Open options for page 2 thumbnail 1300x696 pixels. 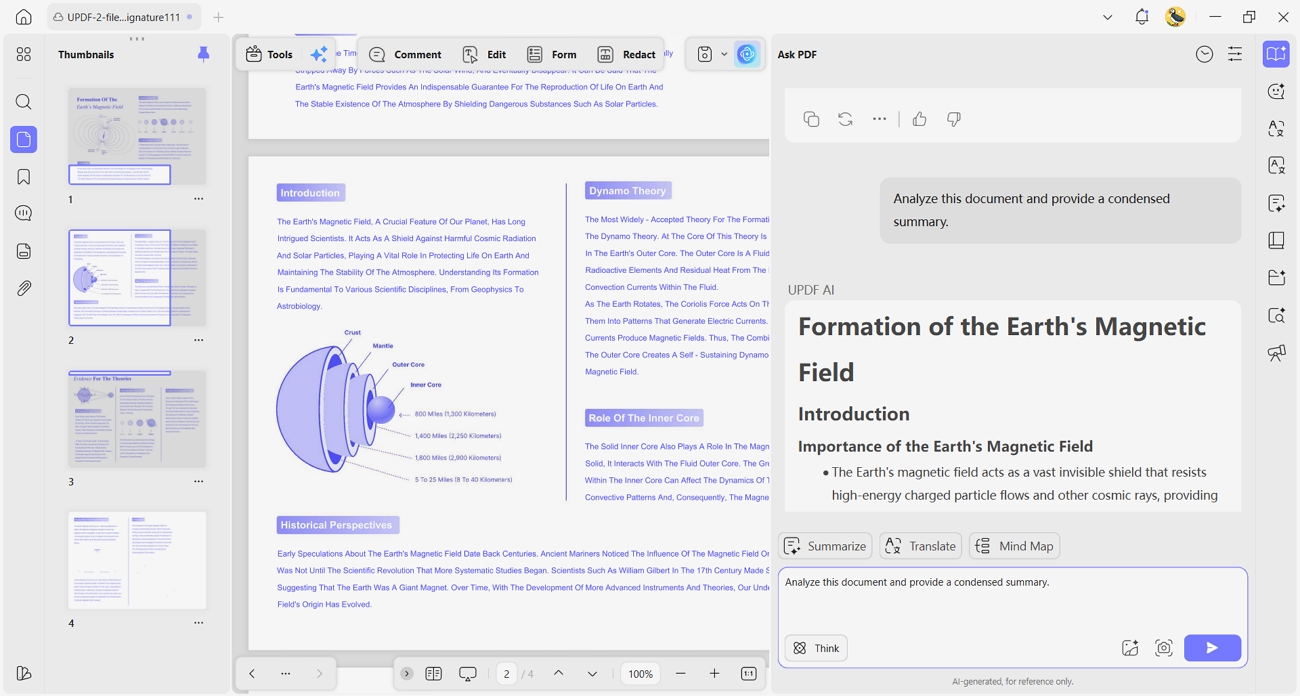(198, 340)
